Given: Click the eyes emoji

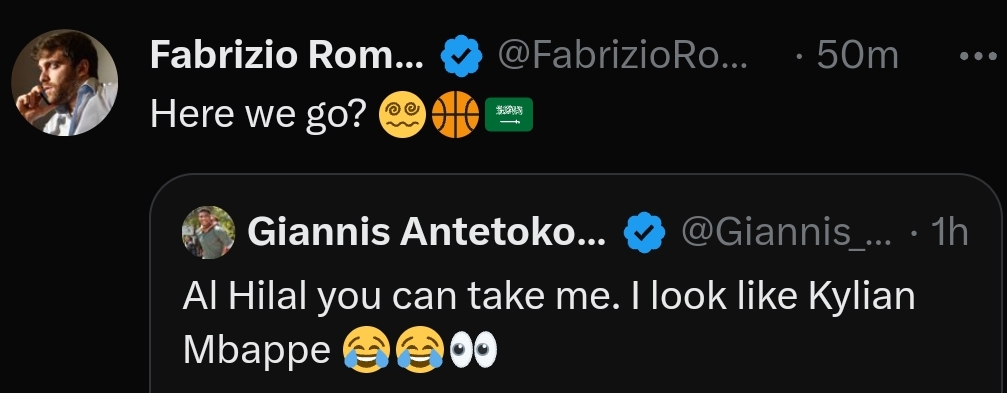Looking at the screenshot, I should coord(473,350).
